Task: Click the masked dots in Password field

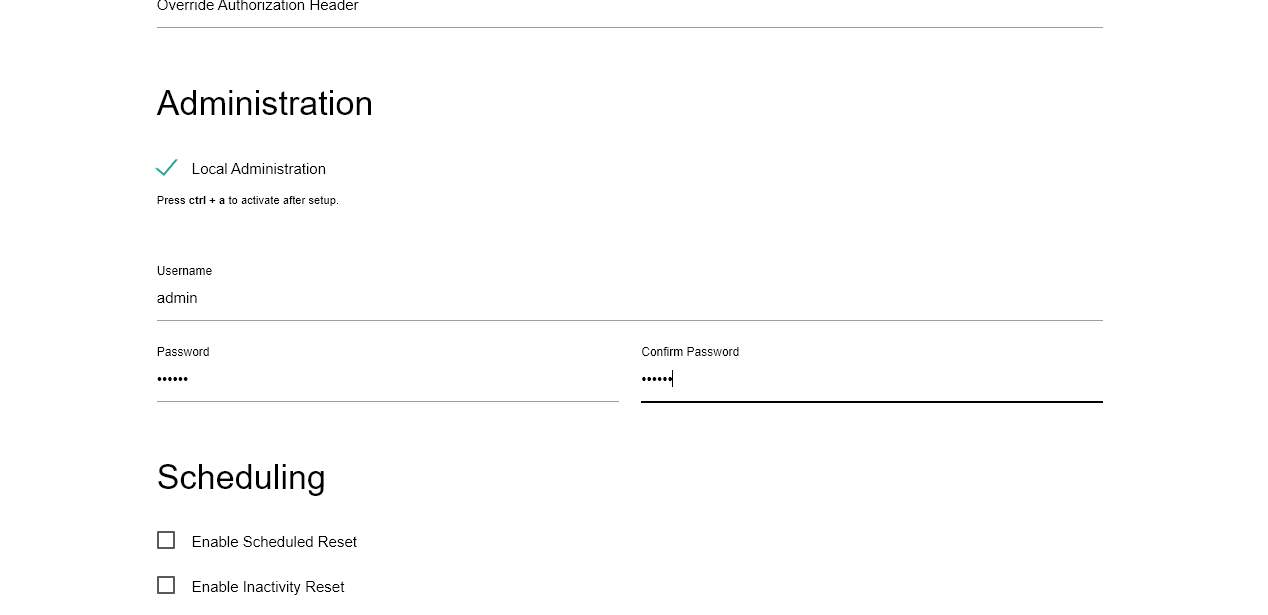Action: (173, 379)
